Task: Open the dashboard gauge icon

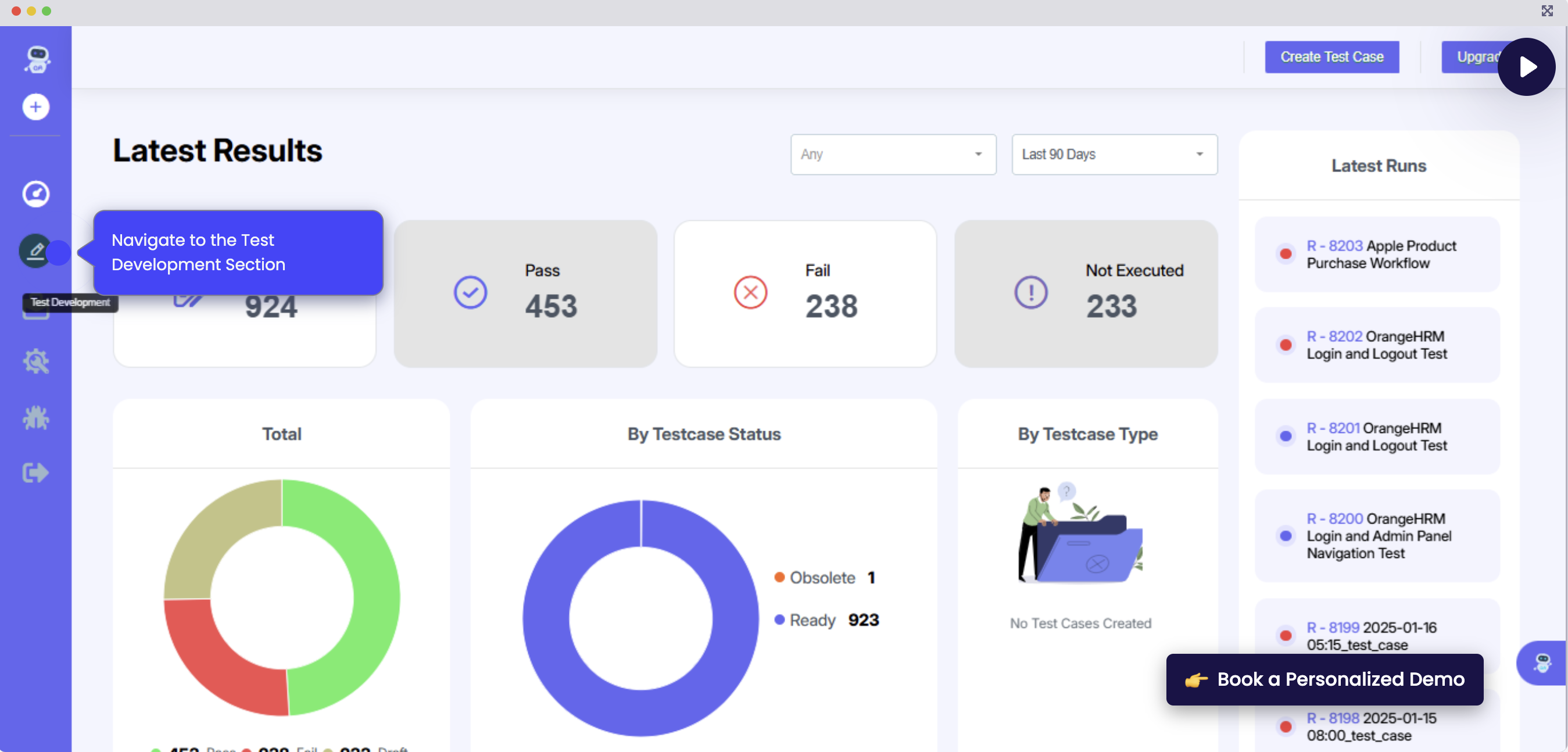Action: (x=36, y=194)
